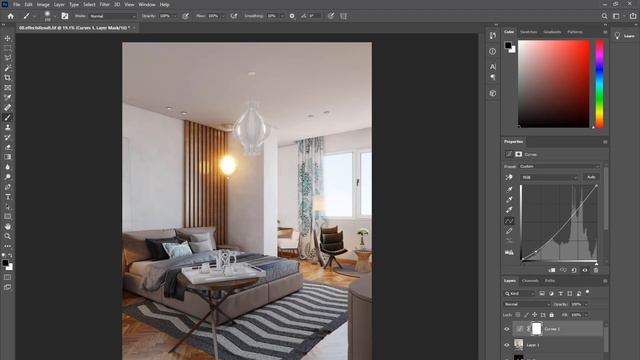Enable airbrush-style build-up

tap(234, 16)
